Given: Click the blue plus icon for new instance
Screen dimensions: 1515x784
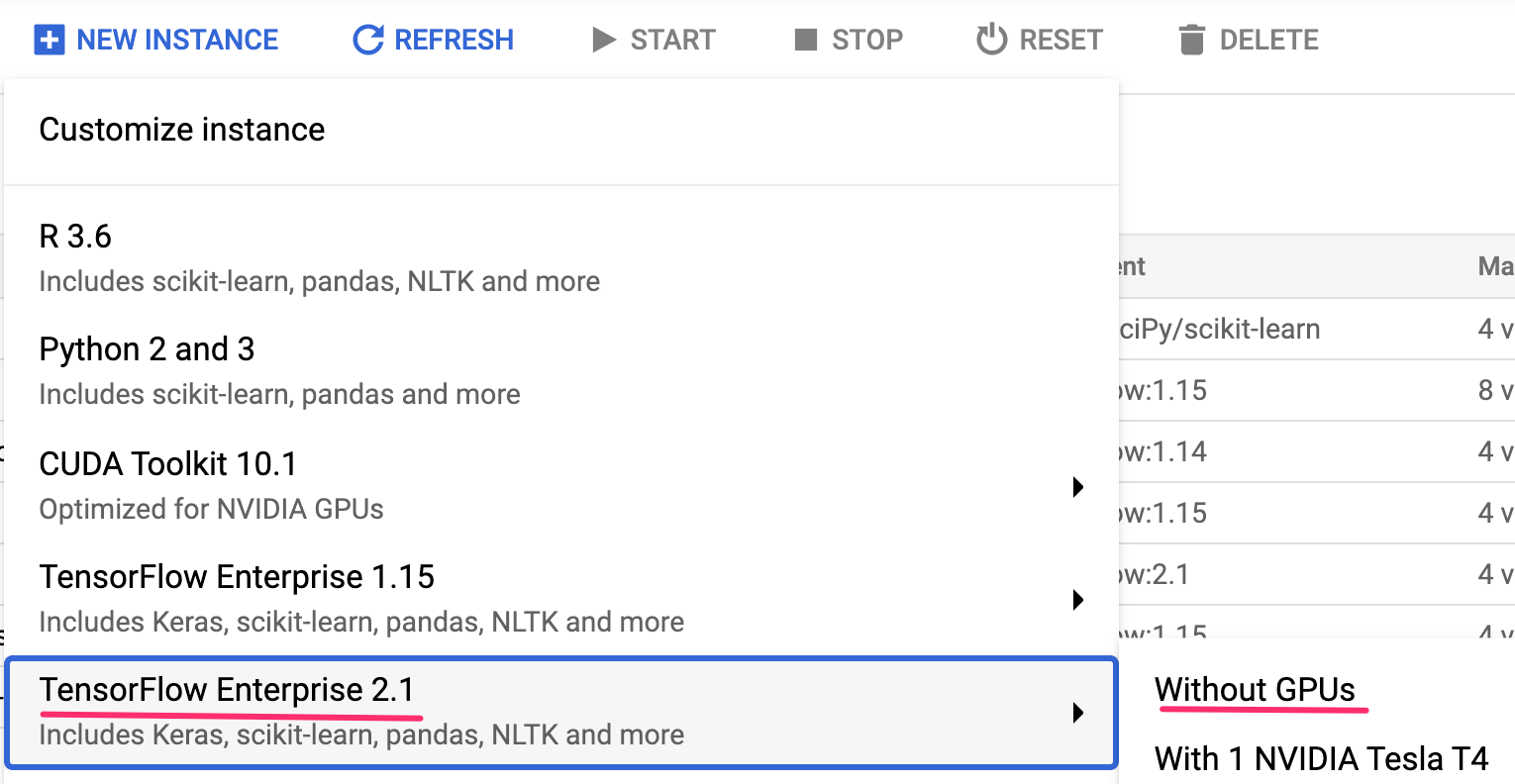Looking at the screenshot, I should click(x=48, y=39).
